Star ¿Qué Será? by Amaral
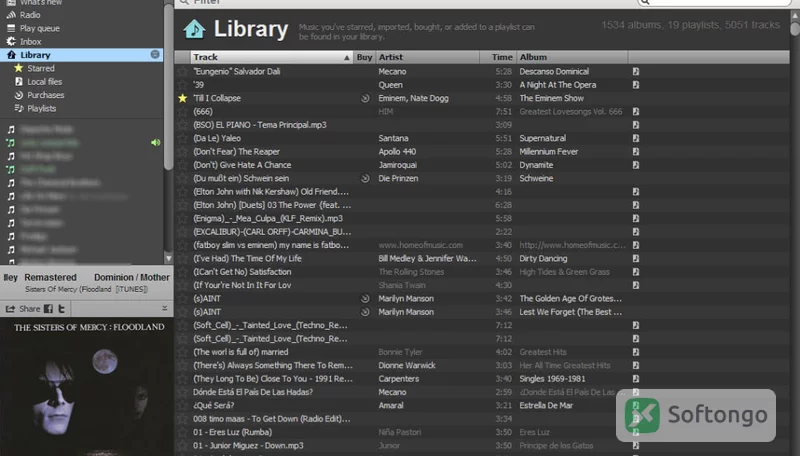This screenshot has width=800, height=456. (183, 406)
